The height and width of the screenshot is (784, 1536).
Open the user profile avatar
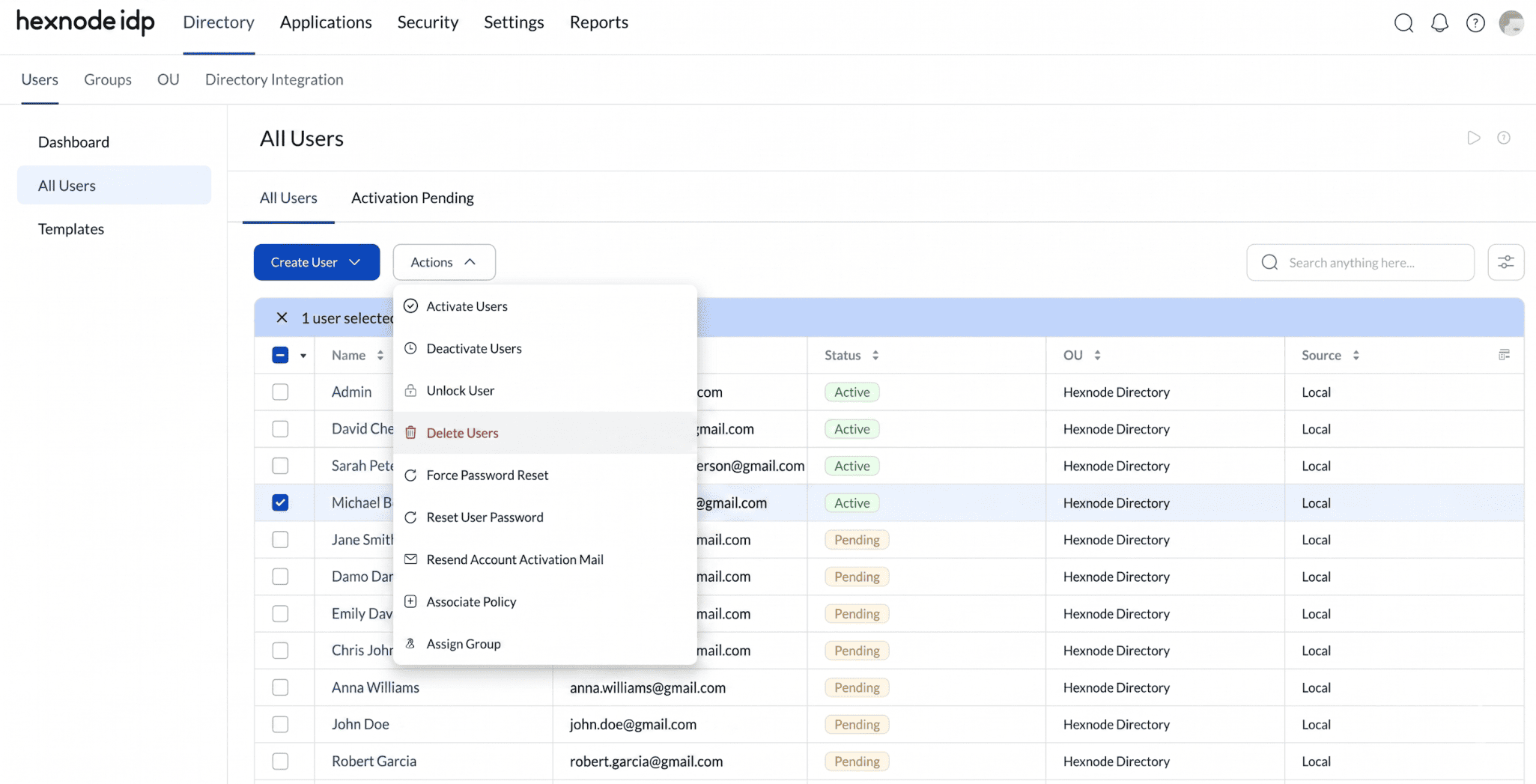tap(1511, 23)
